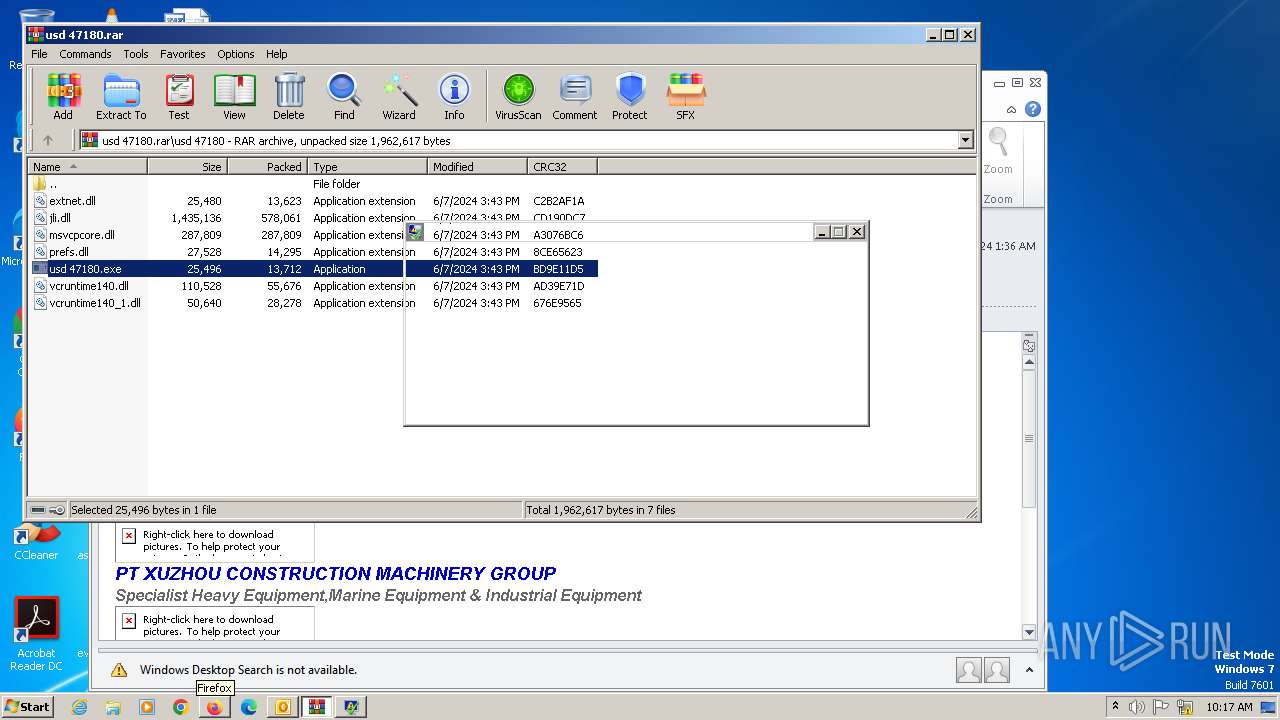Open File Explorer from taskbar
The width and height of the screenshot is (1280, 720).
pos(113,707)
